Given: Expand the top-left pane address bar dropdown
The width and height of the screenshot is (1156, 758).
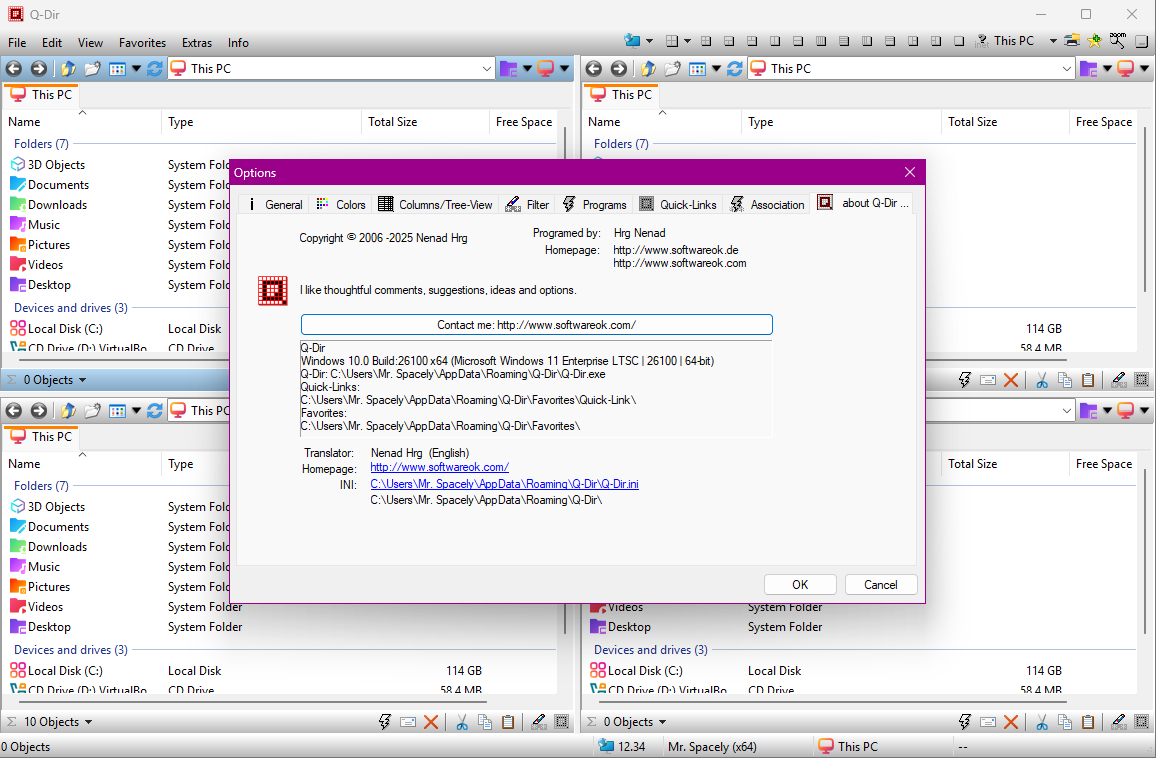Looking at the screenshot, I should [487, 69].
